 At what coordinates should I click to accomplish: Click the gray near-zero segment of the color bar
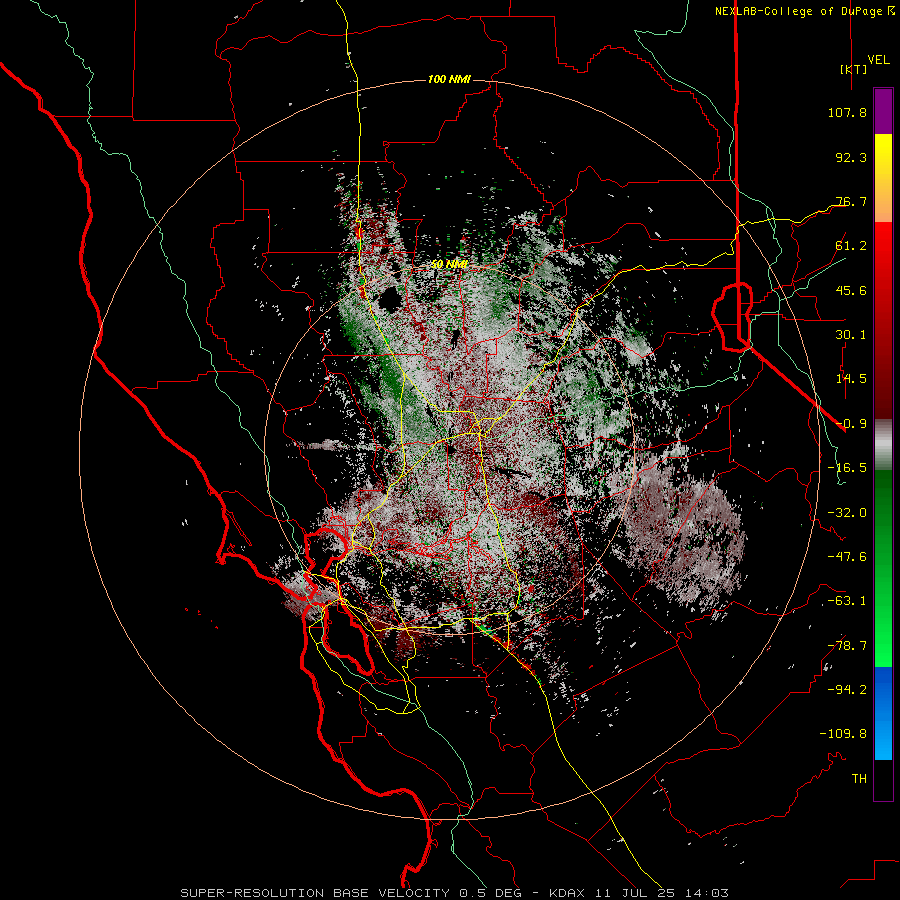pos(883,444)
